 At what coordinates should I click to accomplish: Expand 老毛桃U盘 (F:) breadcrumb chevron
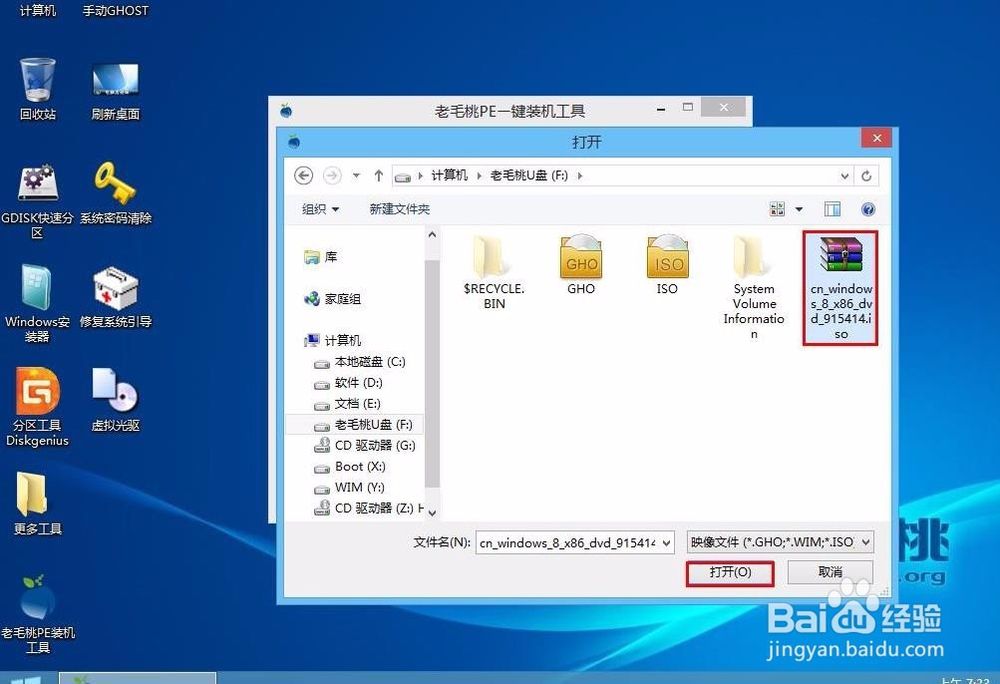coord(580,175)
